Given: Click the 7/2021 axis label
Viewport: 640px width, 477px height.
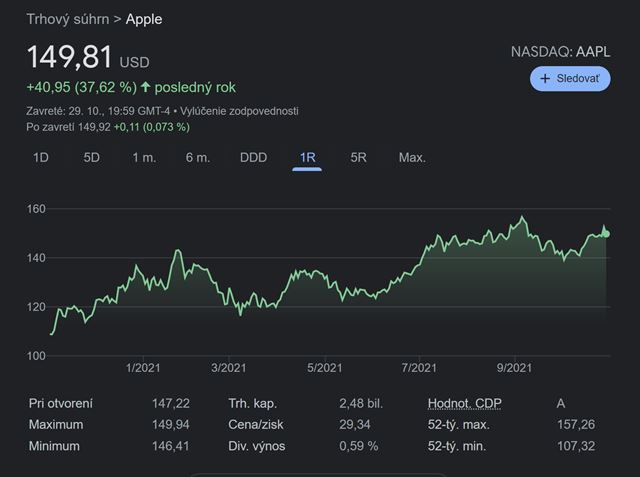Looking at the screenshot, I should click(x=419, y=368).
